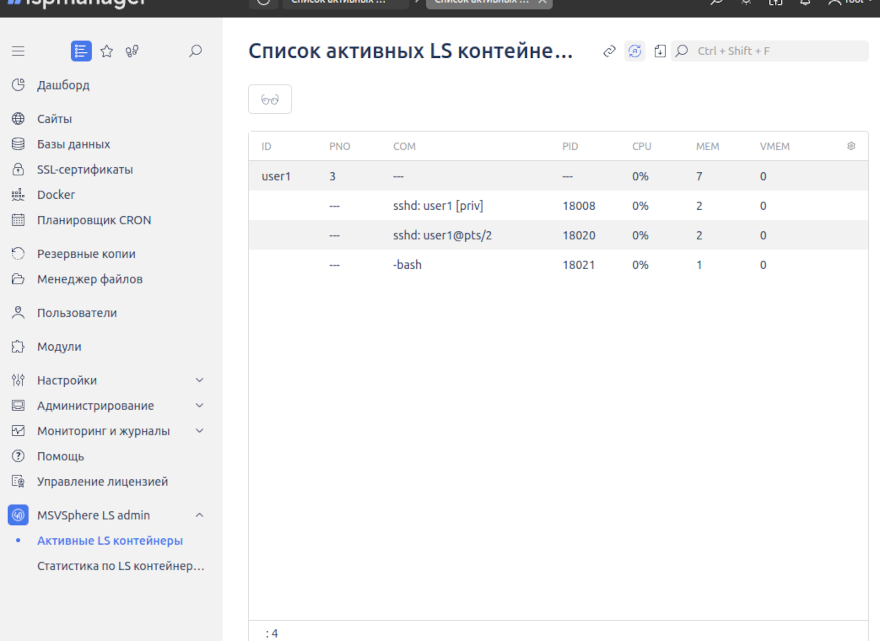The image size is (880, 641).
Task: Open sidebar favorites via the star icon
Action: pos(107,50)
